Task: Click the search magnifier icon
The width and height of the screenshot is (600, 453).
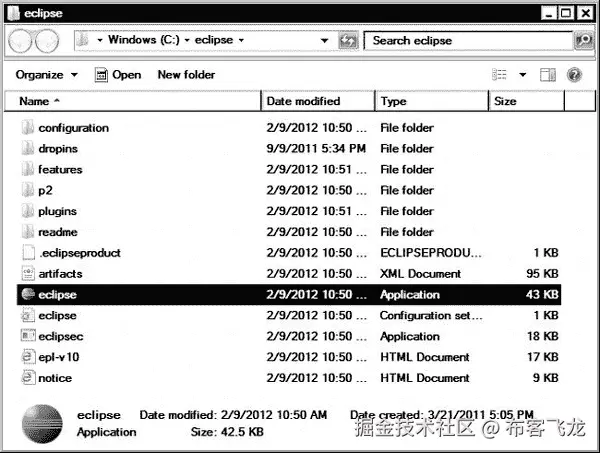Action: [x=584, y=40]
